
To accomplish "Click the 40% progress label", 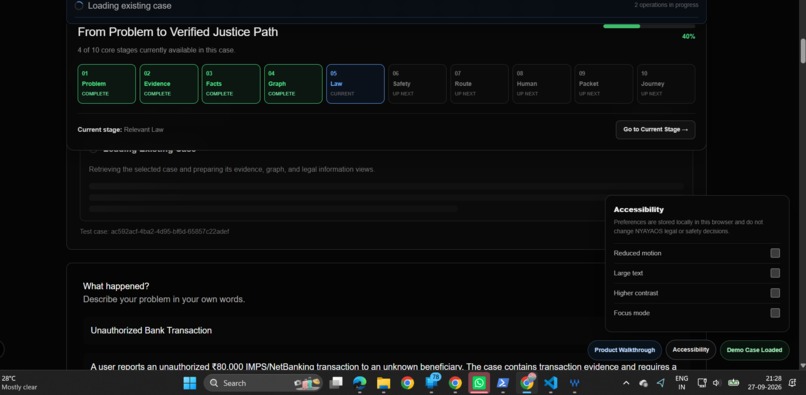I will click(688, 37).
